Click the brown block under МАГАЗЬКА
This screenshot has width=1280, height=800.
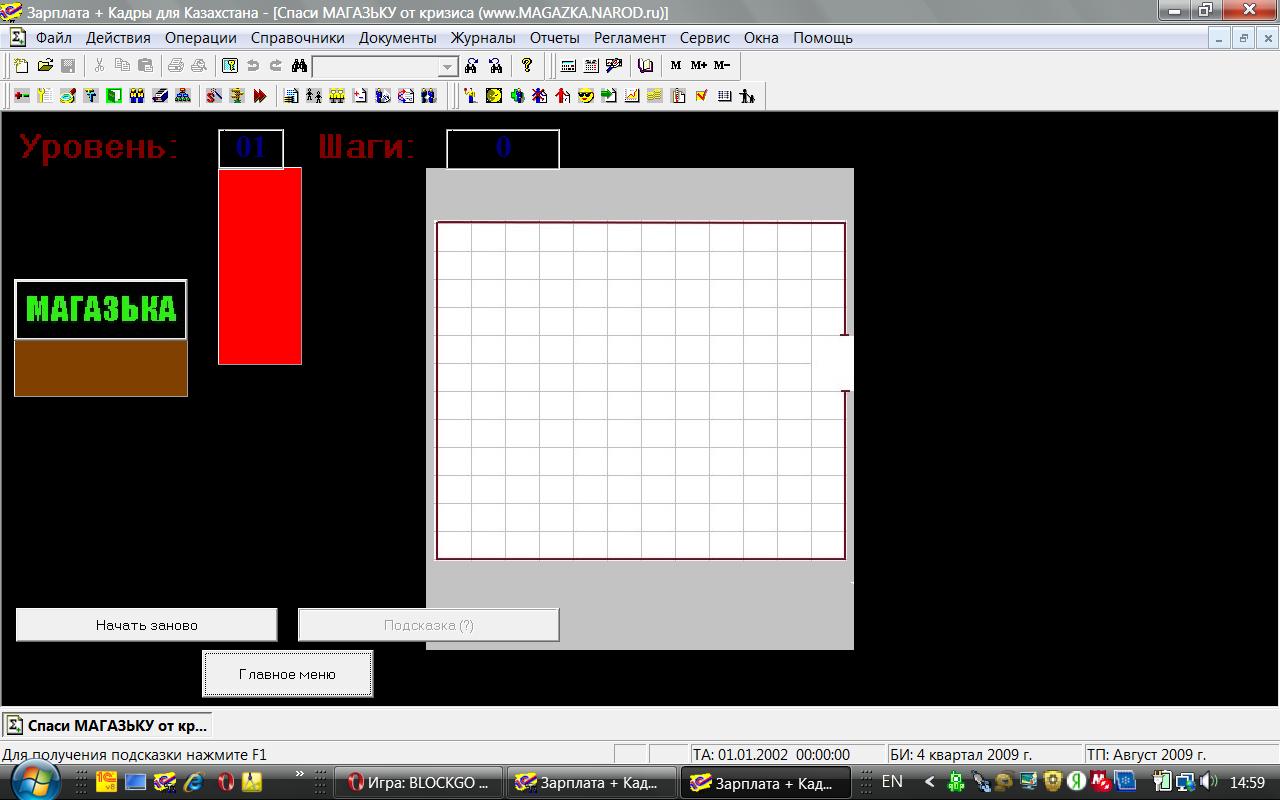click(x=101, y=368)
